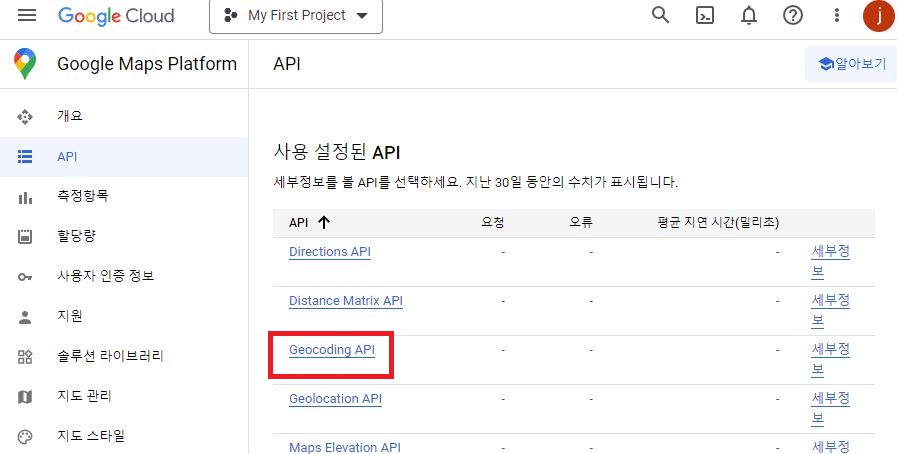
Task: Open the help question mark icon
Action: (793, 15)
